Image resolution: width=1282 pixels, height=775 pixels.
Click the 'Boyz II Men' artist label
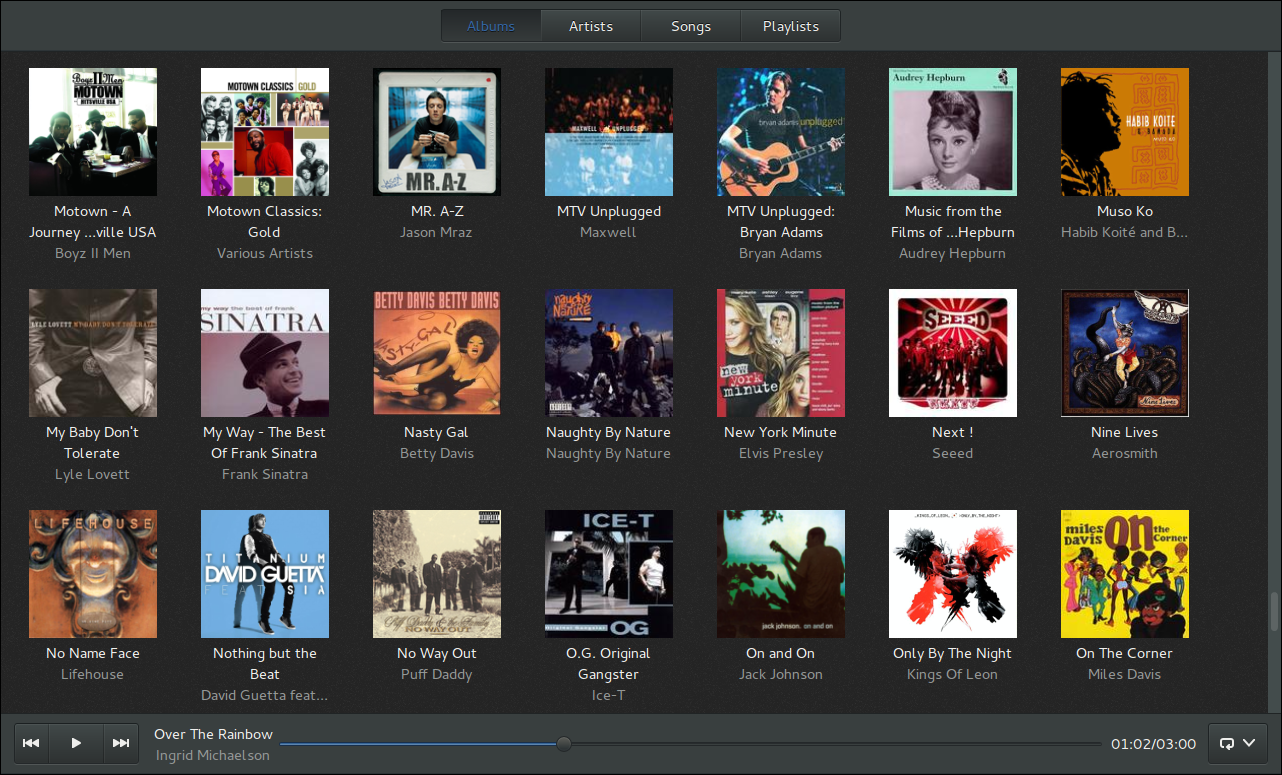(93, 253)
